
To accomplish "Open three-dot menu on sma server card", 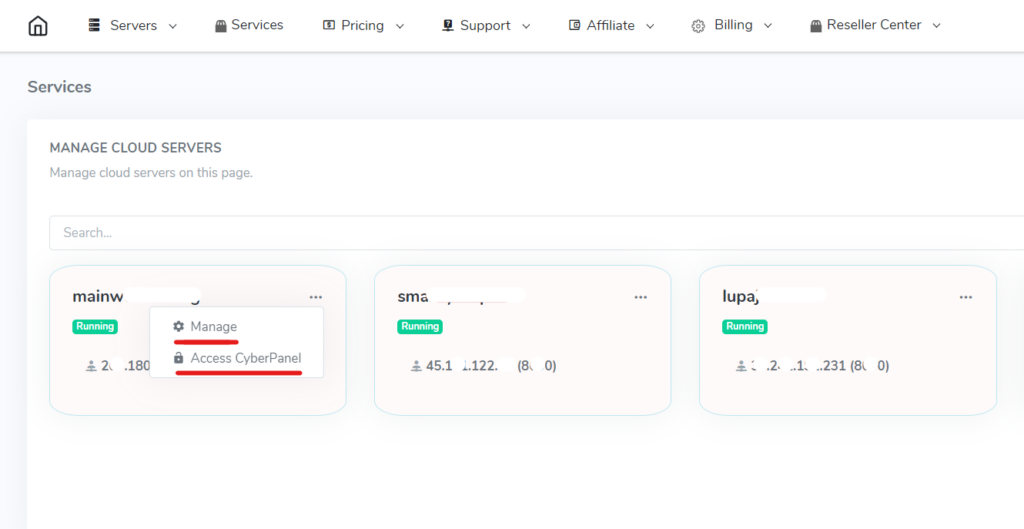I will tap(641, 297).
